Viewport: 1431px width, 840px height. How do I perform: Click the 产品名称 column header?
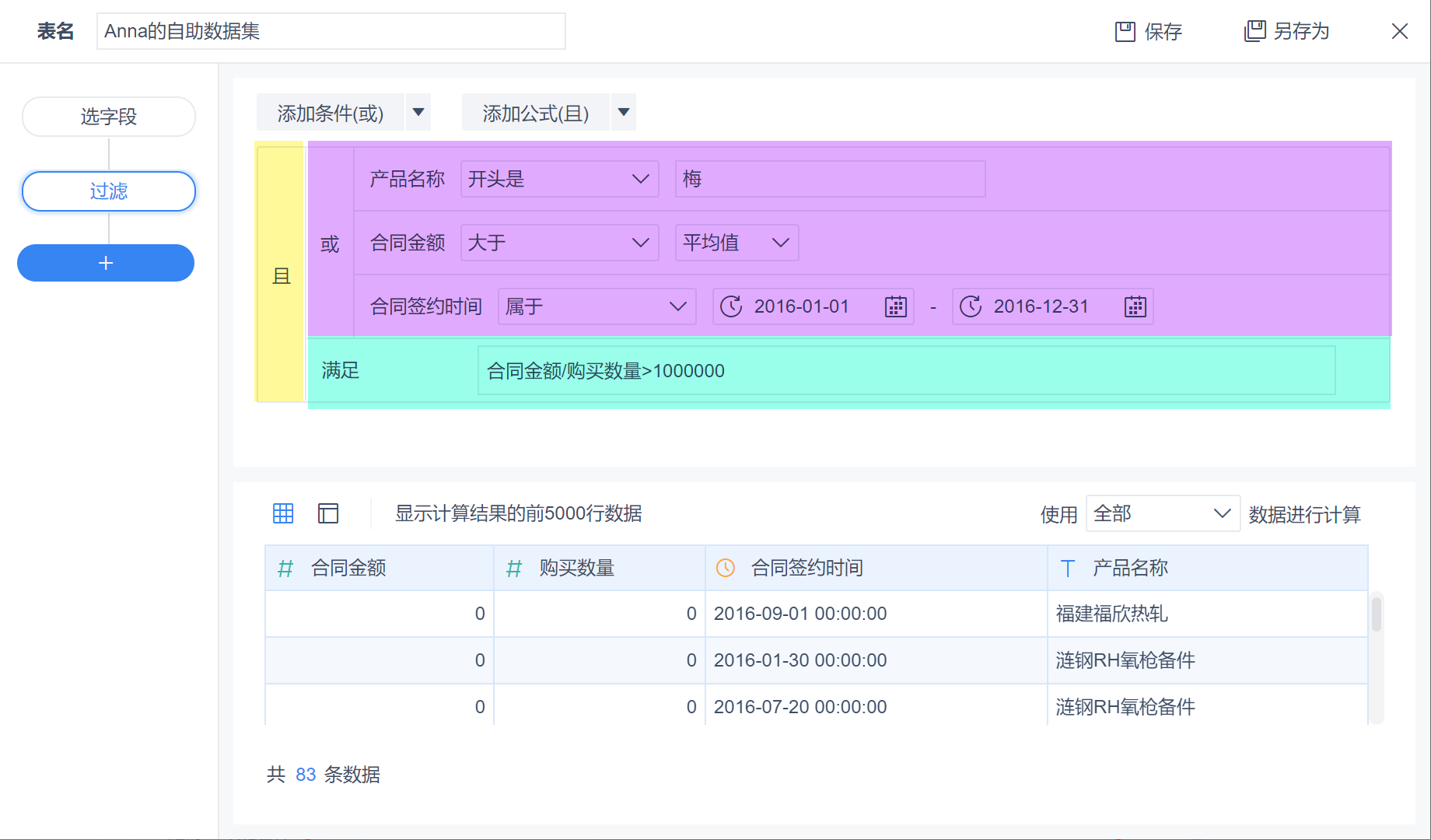pos(1208,568)
